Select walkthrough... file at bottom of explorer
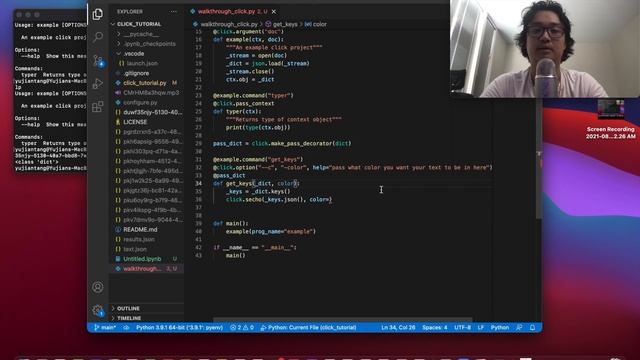This screenshot has height=360, width=640. [x=146, y=269]
